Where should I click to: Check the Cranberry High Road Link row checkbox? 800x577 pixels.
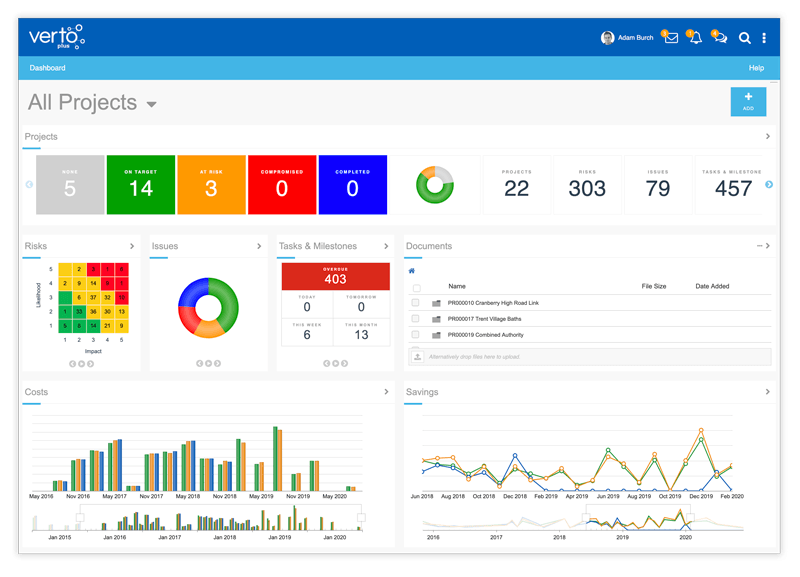pos(415,303)
